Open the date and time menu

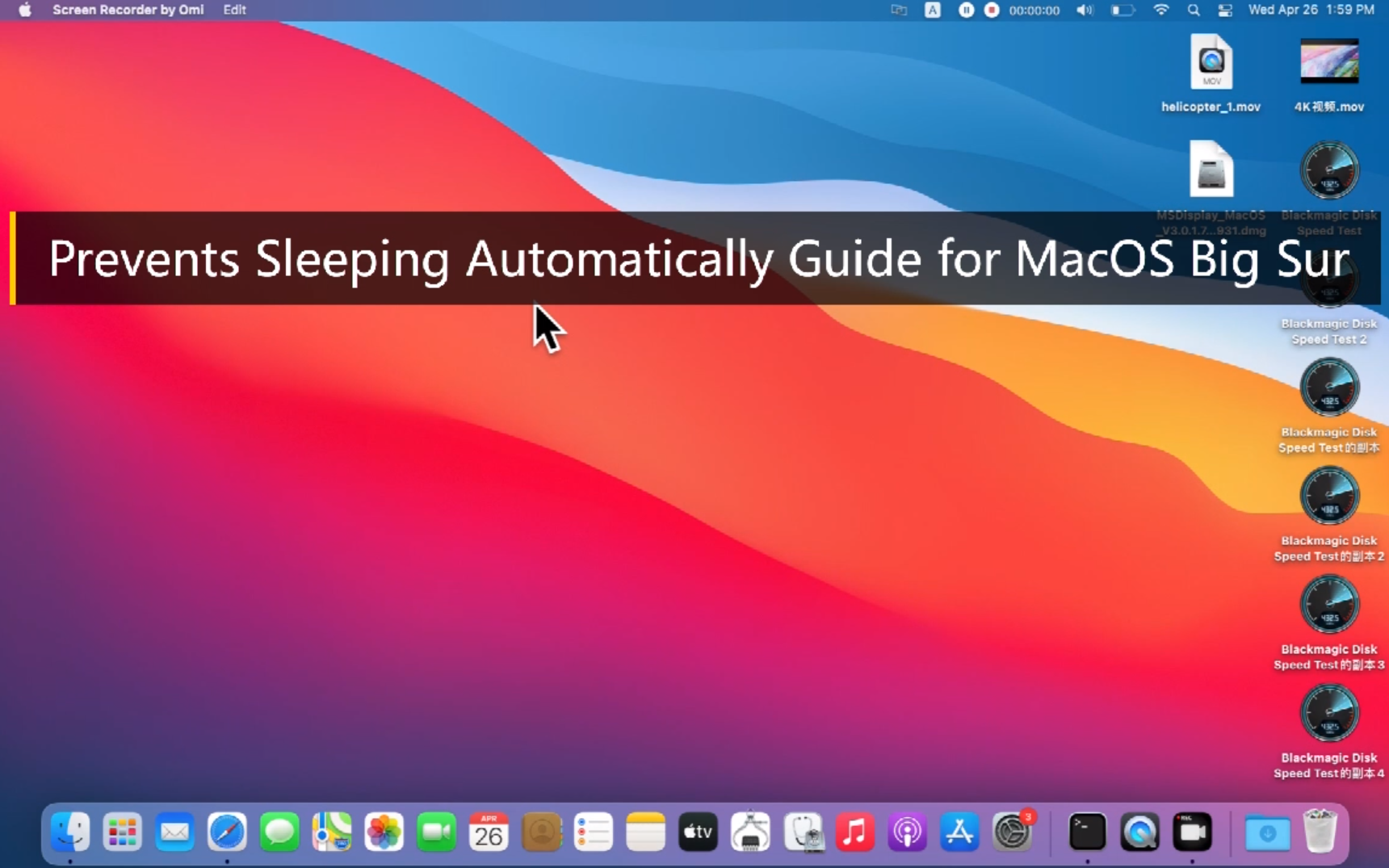pyautogui.click(x=1311, y=10)
